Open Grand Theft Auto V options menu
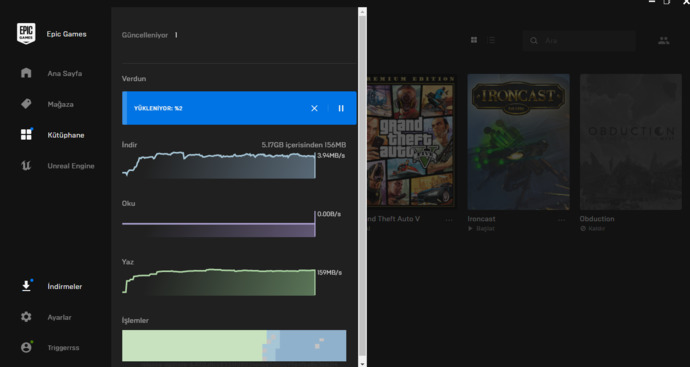The height and width of the screenshot is (367, 690). pos(448,220)
